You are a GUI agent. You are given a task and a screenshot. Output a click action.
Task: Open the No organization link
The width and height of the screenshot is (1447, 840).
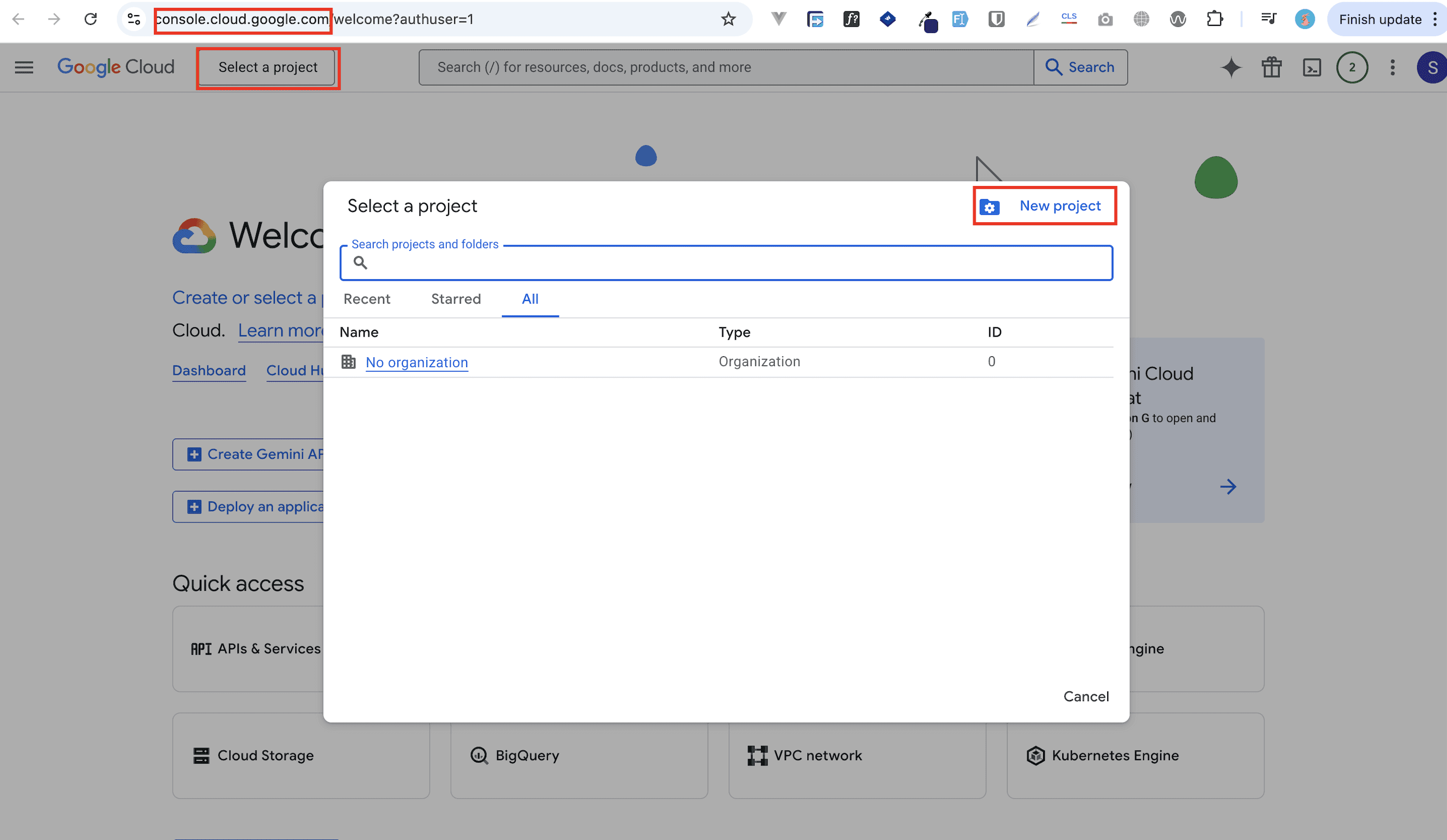[x=417, y=363]
